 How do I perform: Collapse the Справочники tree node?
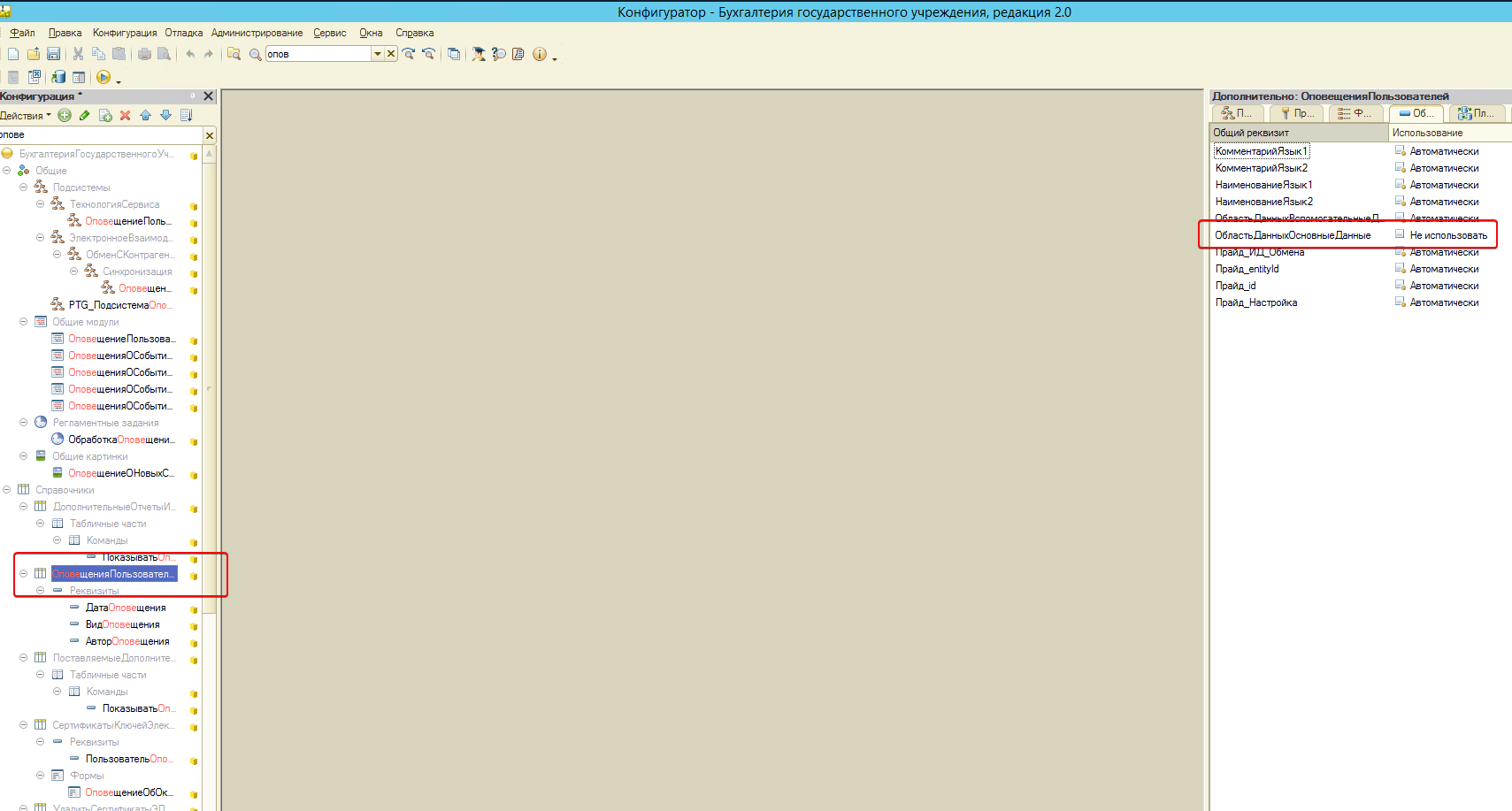[x=7, y=489]
